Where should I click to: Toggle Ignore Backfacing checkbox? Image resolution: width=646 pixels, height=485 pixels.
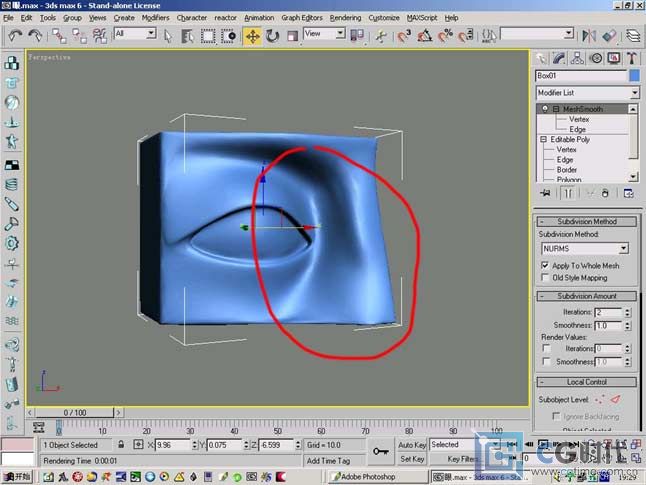click(556, 416)
